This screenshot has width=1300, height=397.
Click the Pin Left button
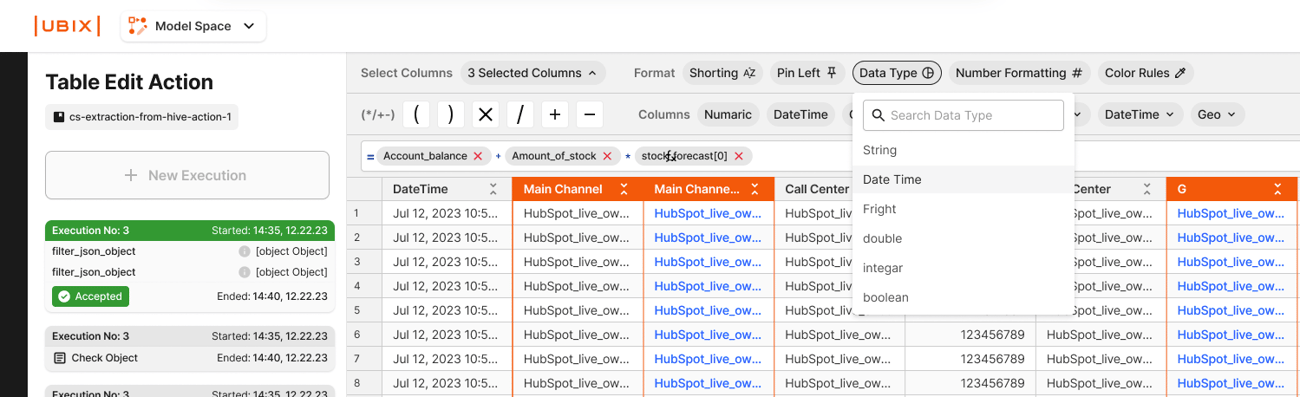pyautogui.click(x=807, y=73)
